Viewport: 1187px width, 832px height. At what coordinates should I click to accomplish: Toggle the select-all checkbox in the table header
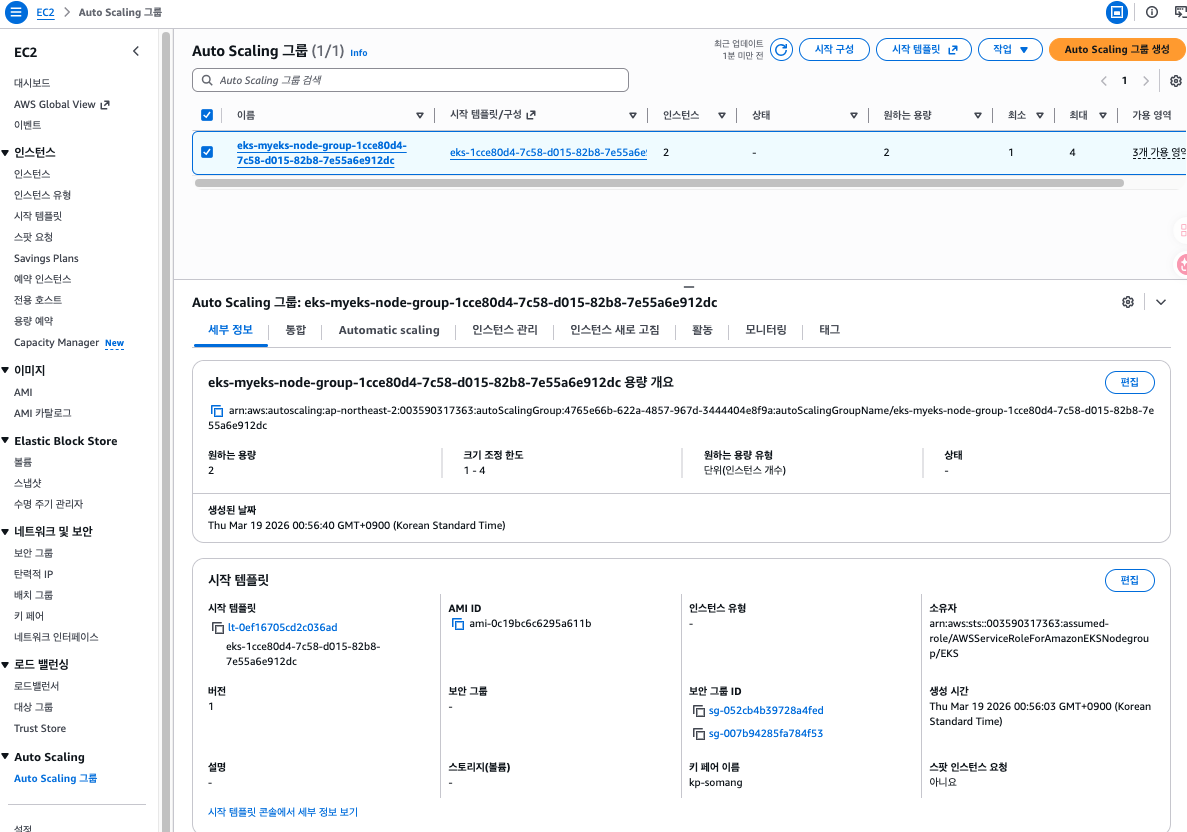click(207, 115)
